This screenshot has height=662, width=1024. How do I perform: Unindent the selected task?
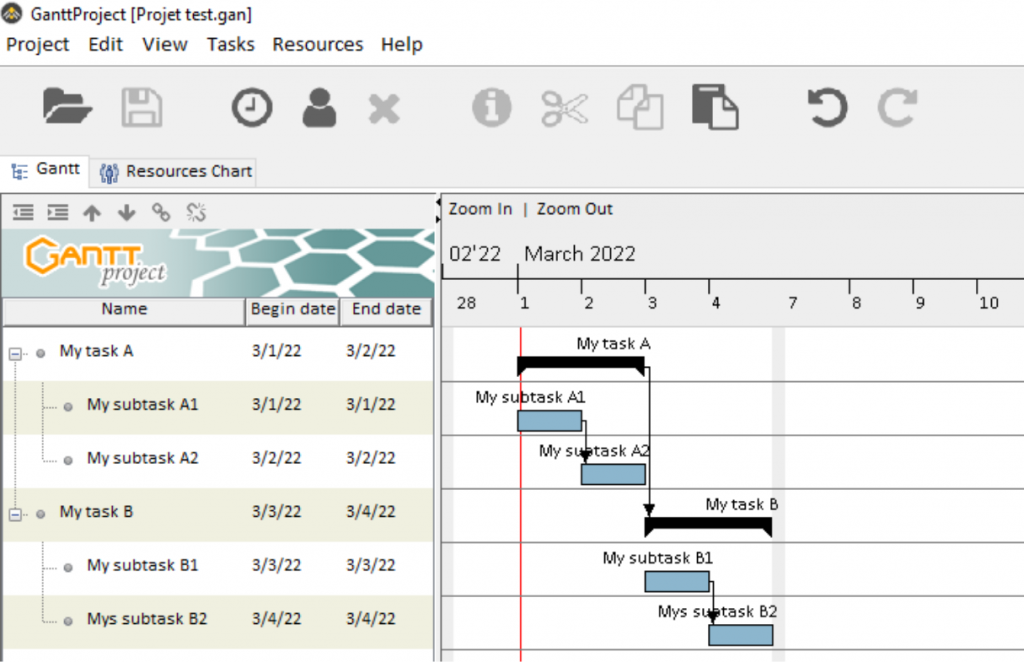[x=22, y=212]
